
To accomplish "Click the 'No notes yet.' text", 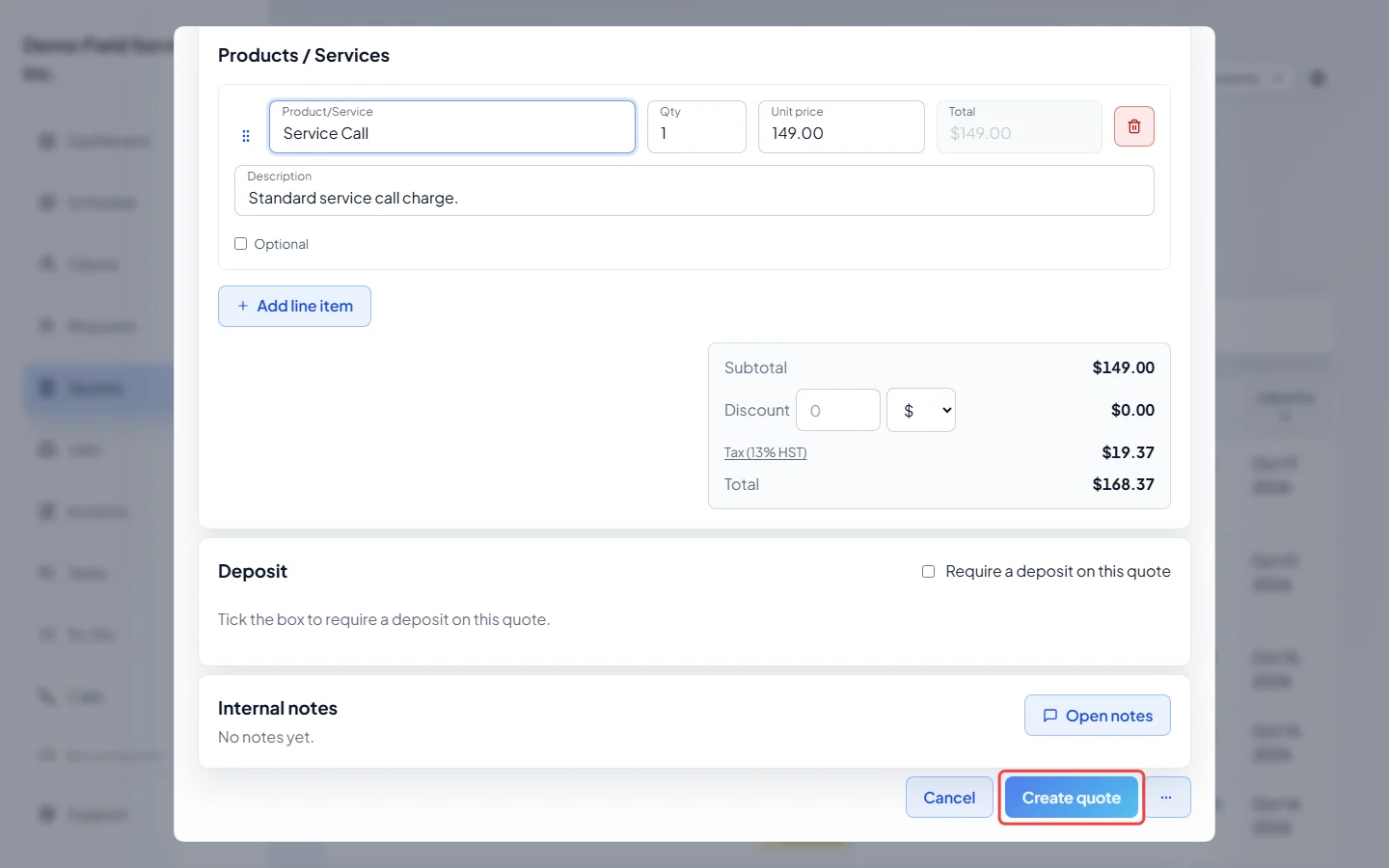I will 266,737.
